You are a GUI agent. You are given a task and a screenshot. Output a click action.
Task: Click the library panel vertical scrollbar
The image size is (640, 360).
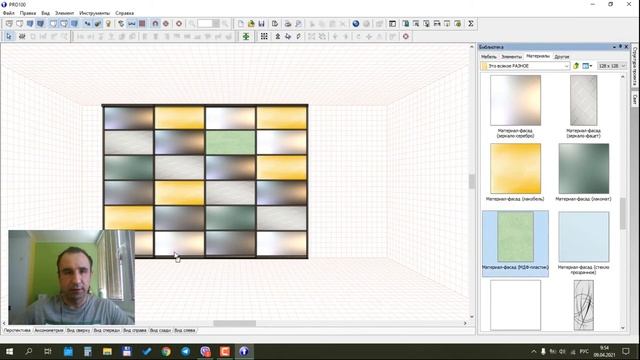tap(622, 213)
